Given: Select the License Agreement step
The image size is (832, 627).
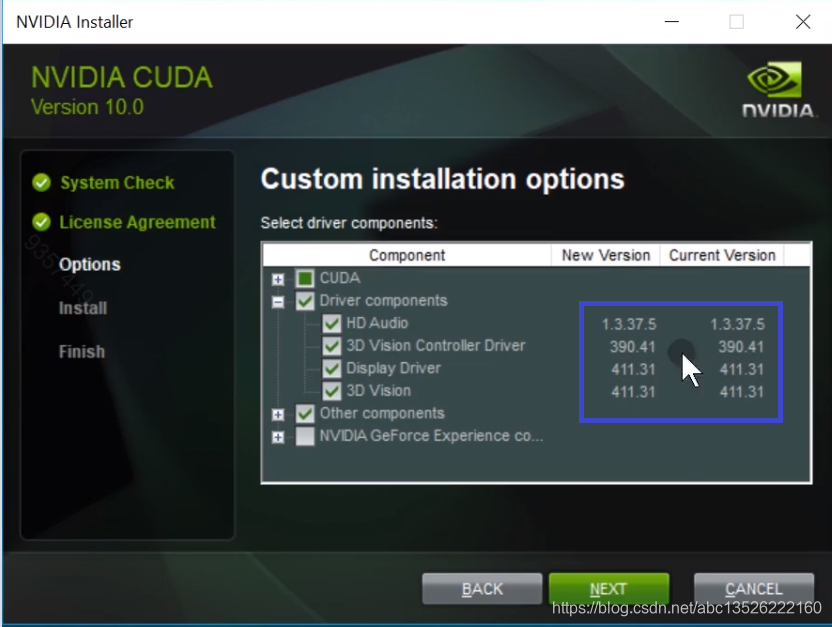Looking at the screenshot, I should pyautogui.click(x=137, y=222).
